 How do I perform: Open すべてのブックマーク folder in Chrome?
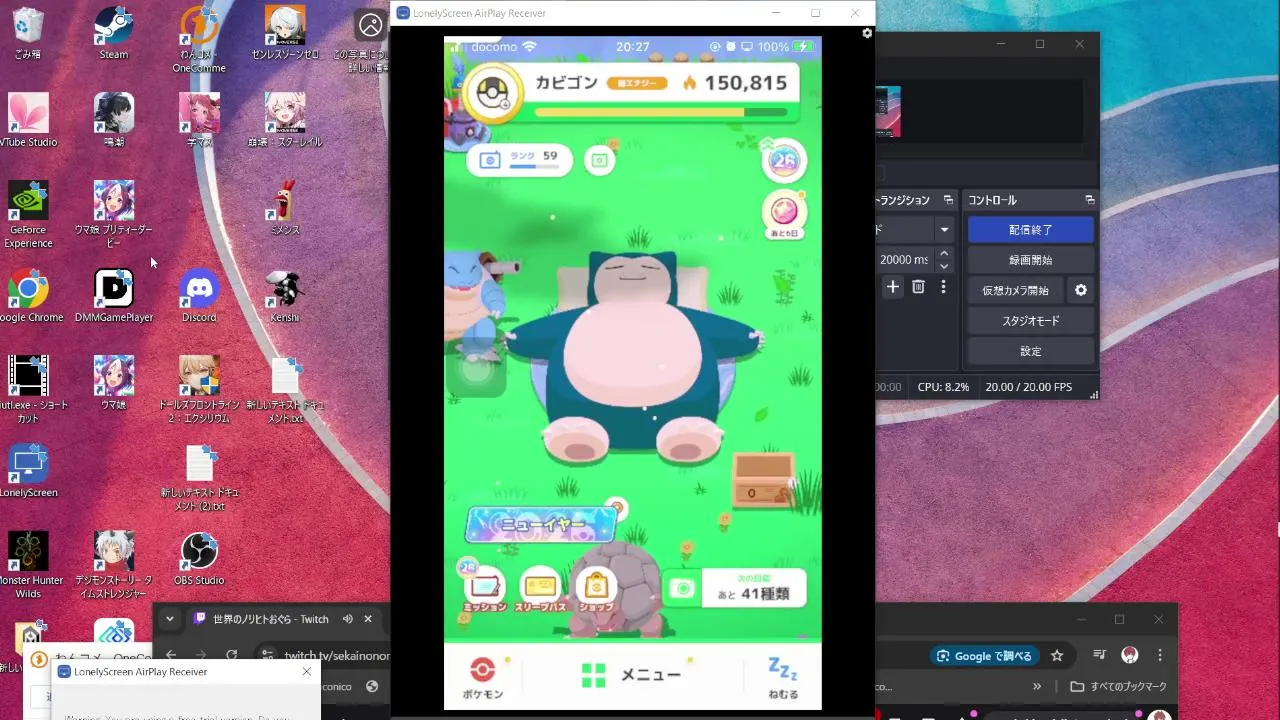1118,687
